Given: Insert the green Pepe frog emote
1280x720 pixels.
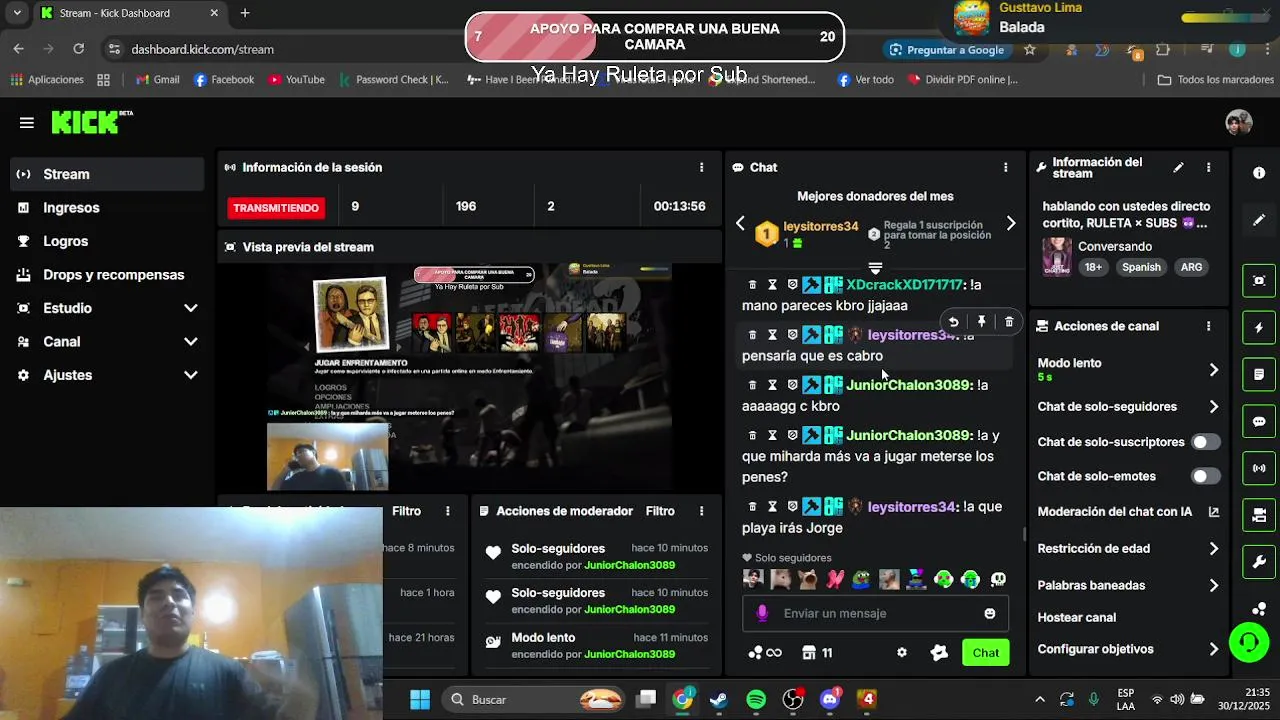Looking at the screenshot, I should point(861,579).
